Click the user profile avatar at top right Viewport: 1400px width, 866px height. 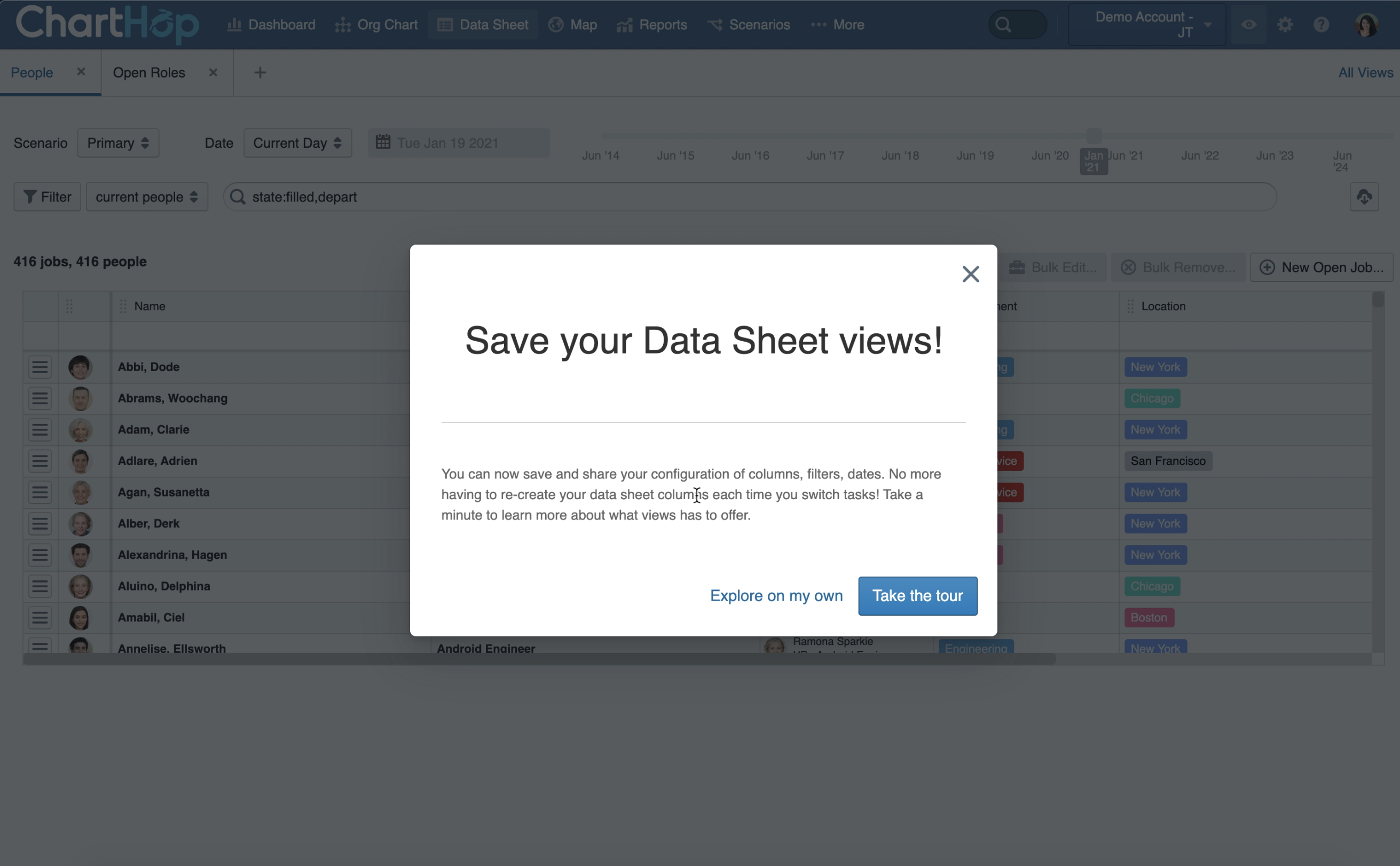click(x=1367, y=25)
